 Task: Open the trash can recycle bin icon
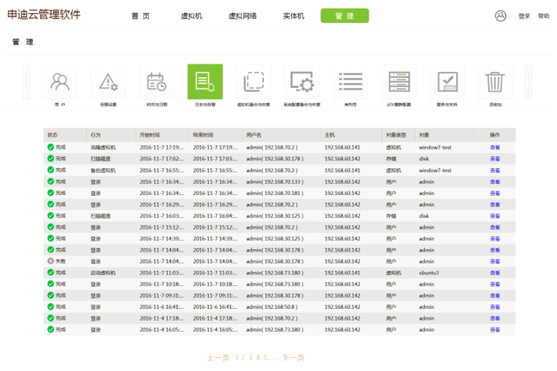point(496,82)
